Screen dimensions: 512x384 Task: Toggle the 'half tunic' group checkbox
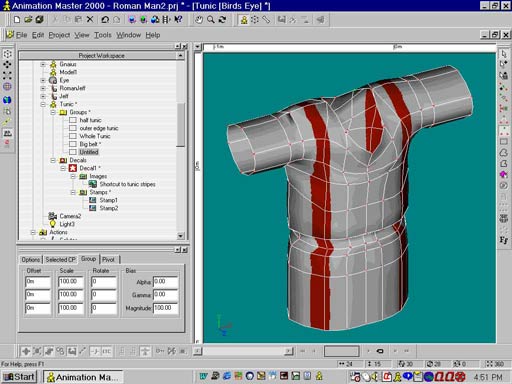pos(73,120)
